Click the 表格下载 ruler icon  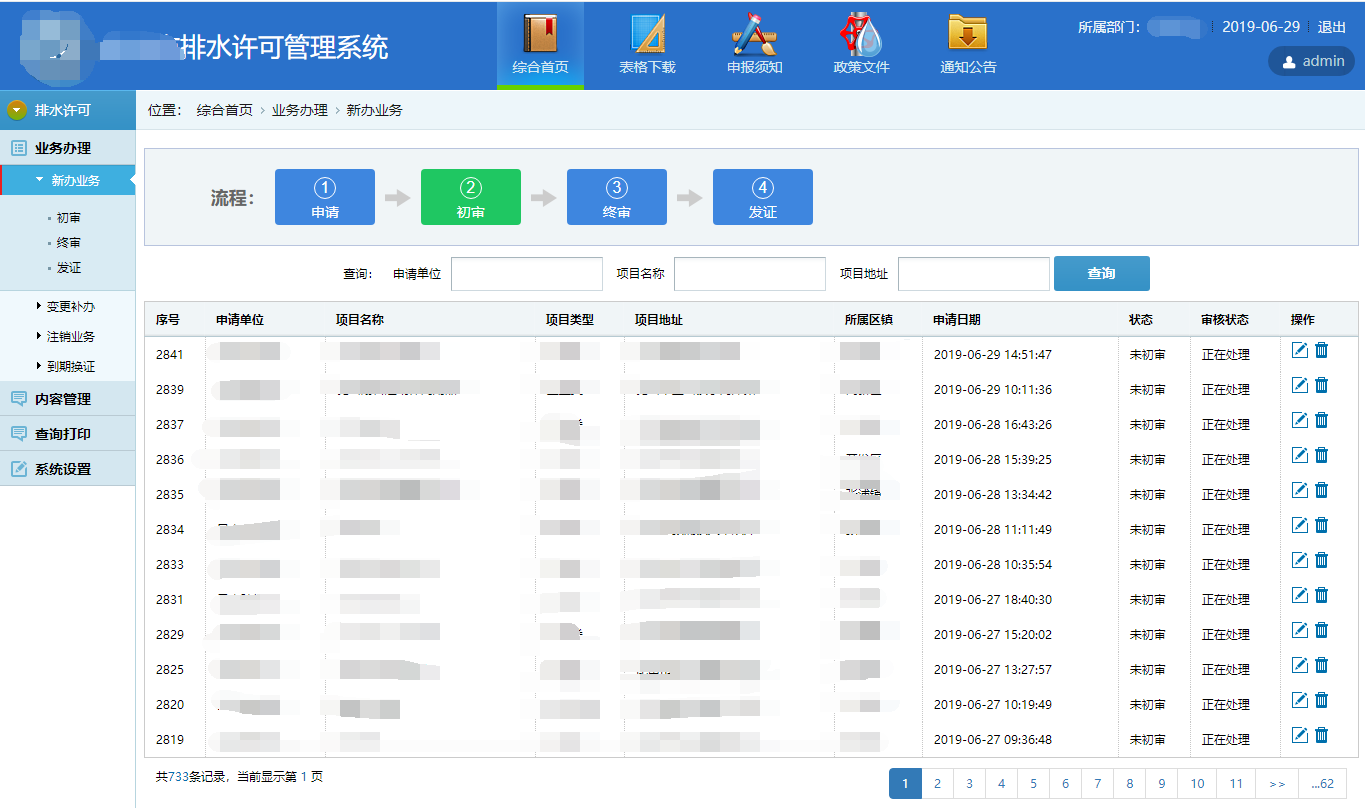647,34
